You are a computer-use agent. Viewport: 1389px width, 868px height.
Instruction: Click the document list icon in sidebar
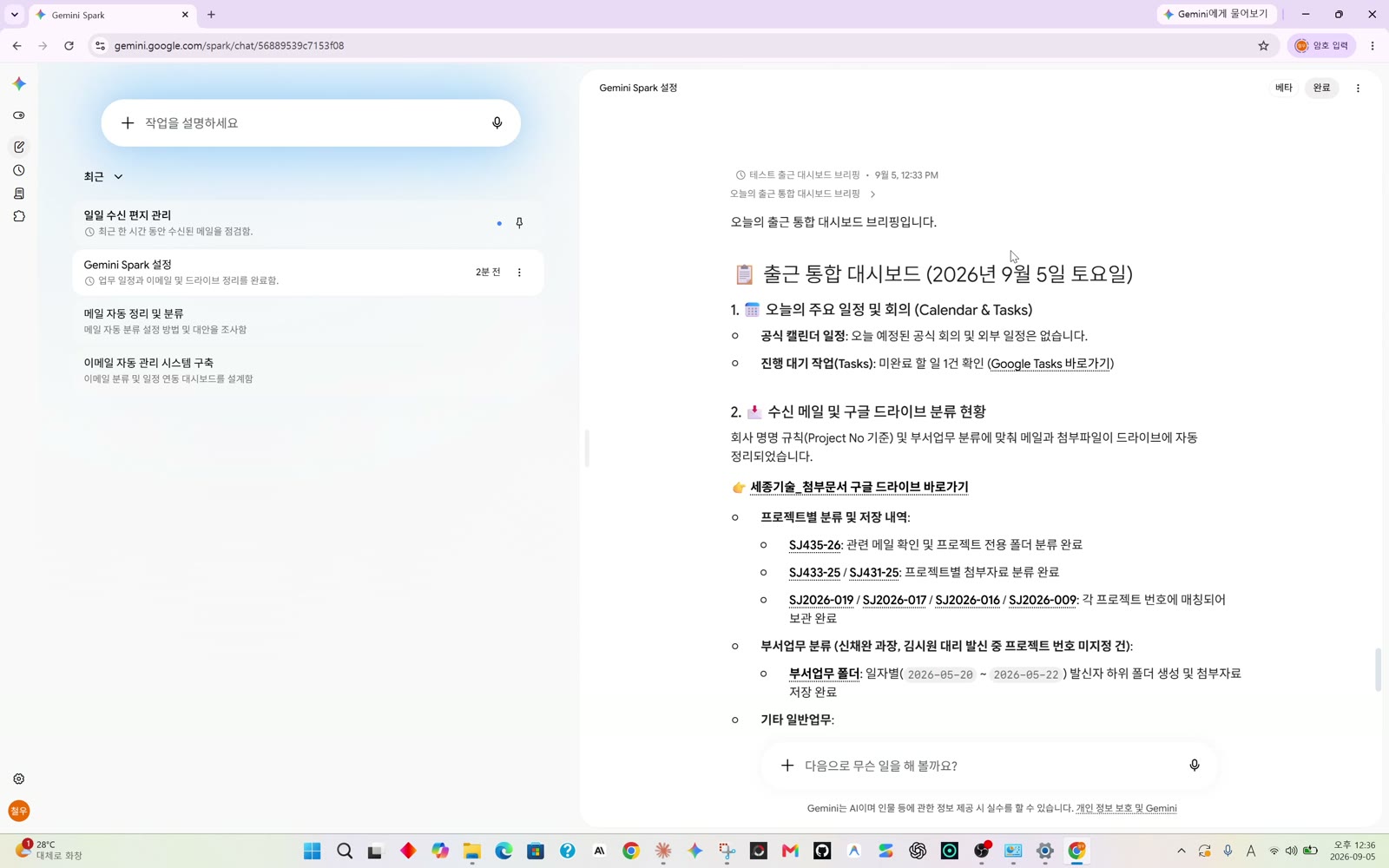[19, 194]
